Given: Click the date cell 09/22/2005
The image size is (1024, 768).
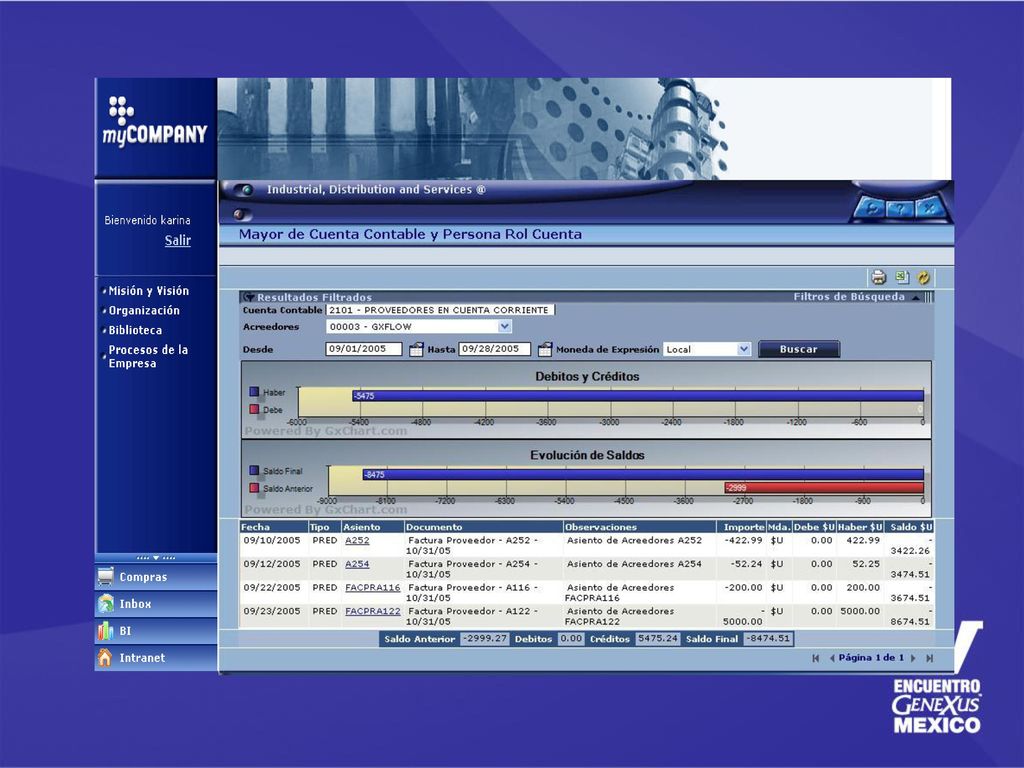Looking at the screenshot, I should tap(272, 588).
